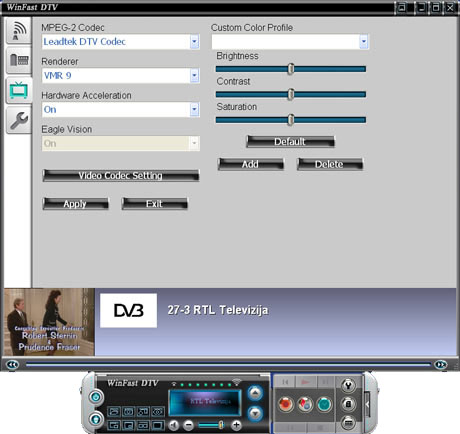Open the Renderer dropdown arrow
This screenshot has width=460, height=434.
194,76
